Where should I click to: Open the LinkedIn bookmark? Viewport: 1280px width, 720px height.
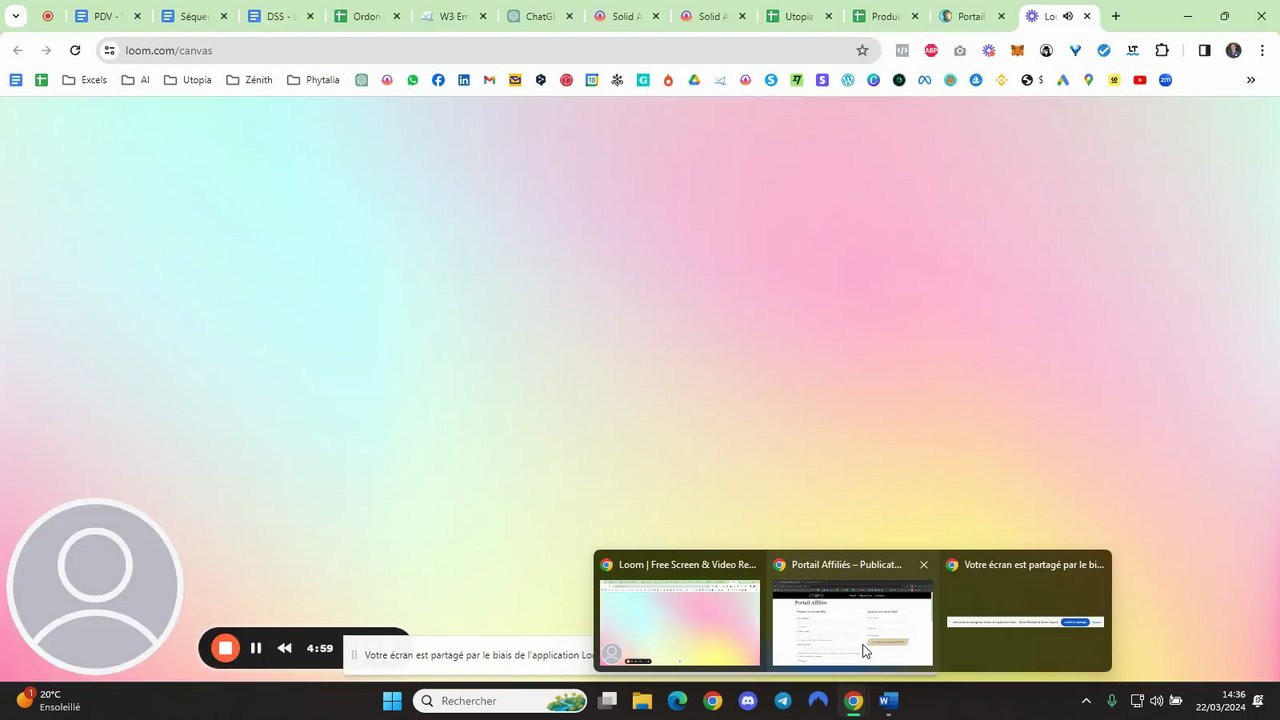(464, 80)
